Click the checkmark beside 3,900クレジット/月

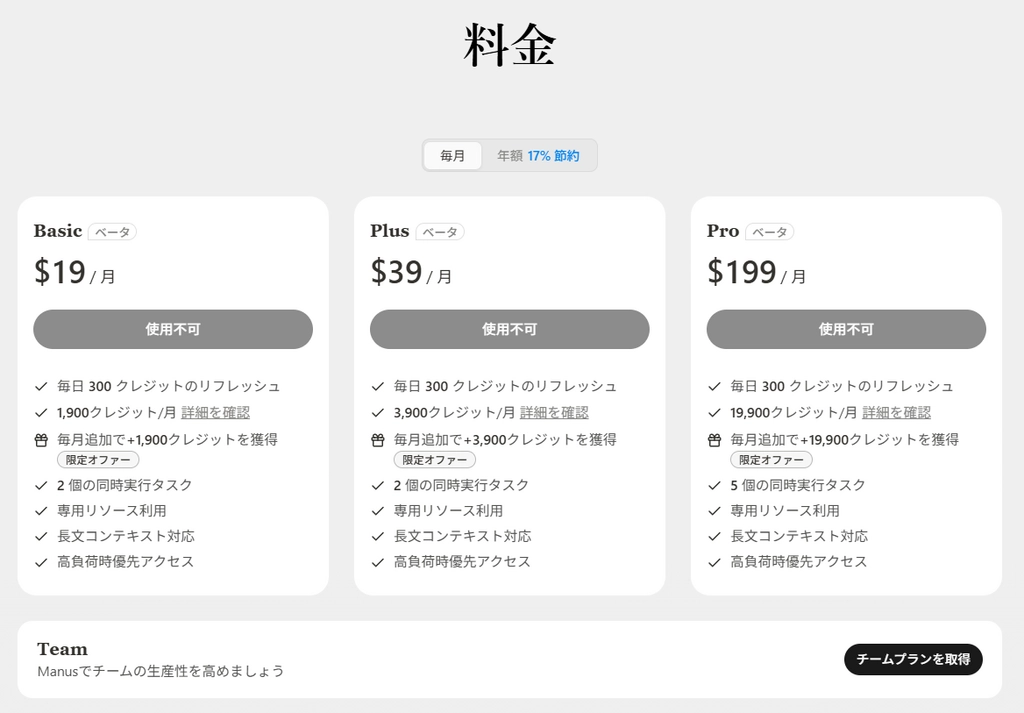(x=377, y=413)
